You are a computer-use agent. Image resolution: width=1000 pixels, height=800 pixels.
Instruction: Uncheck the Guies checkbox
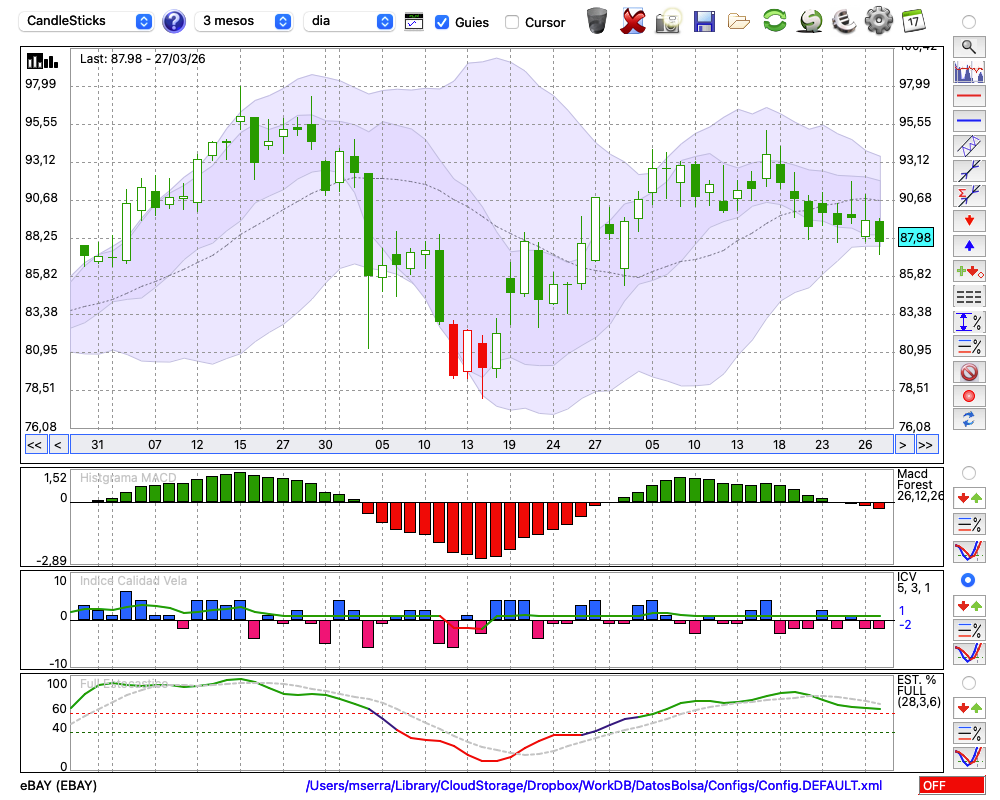pos(441,22)
